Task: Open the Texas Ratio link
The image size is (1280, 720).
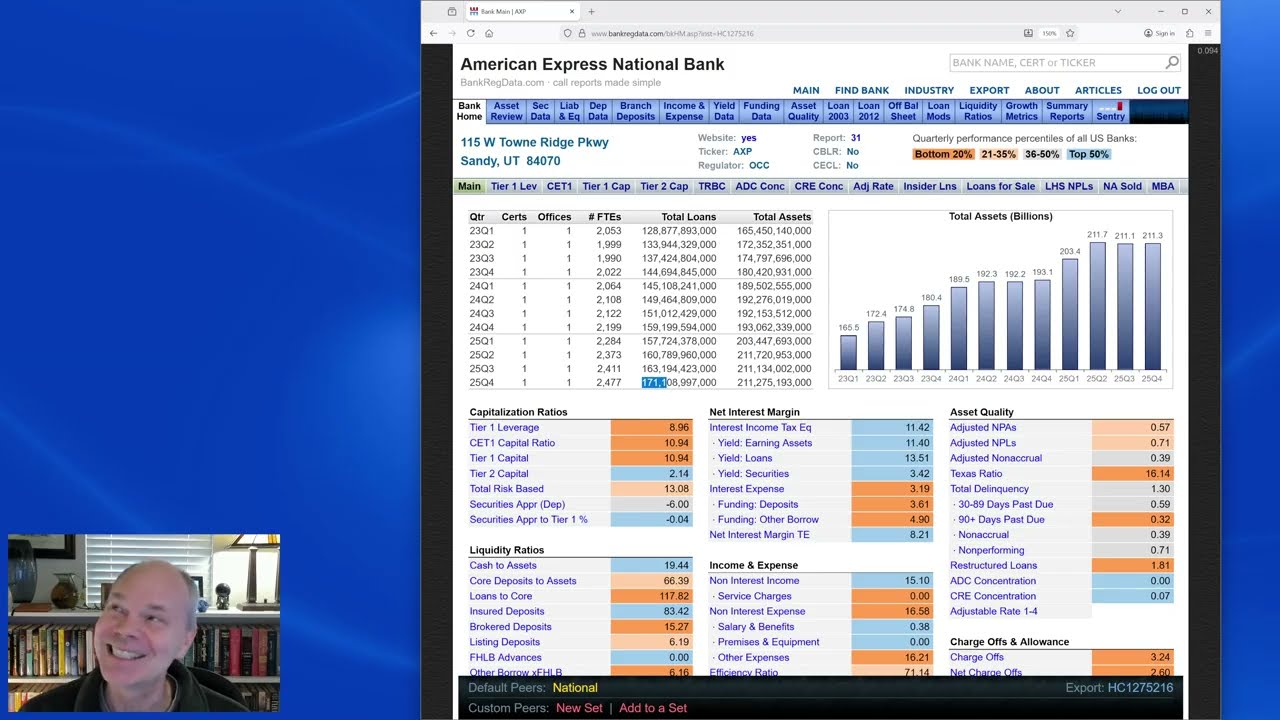Action: coord(976,474)
